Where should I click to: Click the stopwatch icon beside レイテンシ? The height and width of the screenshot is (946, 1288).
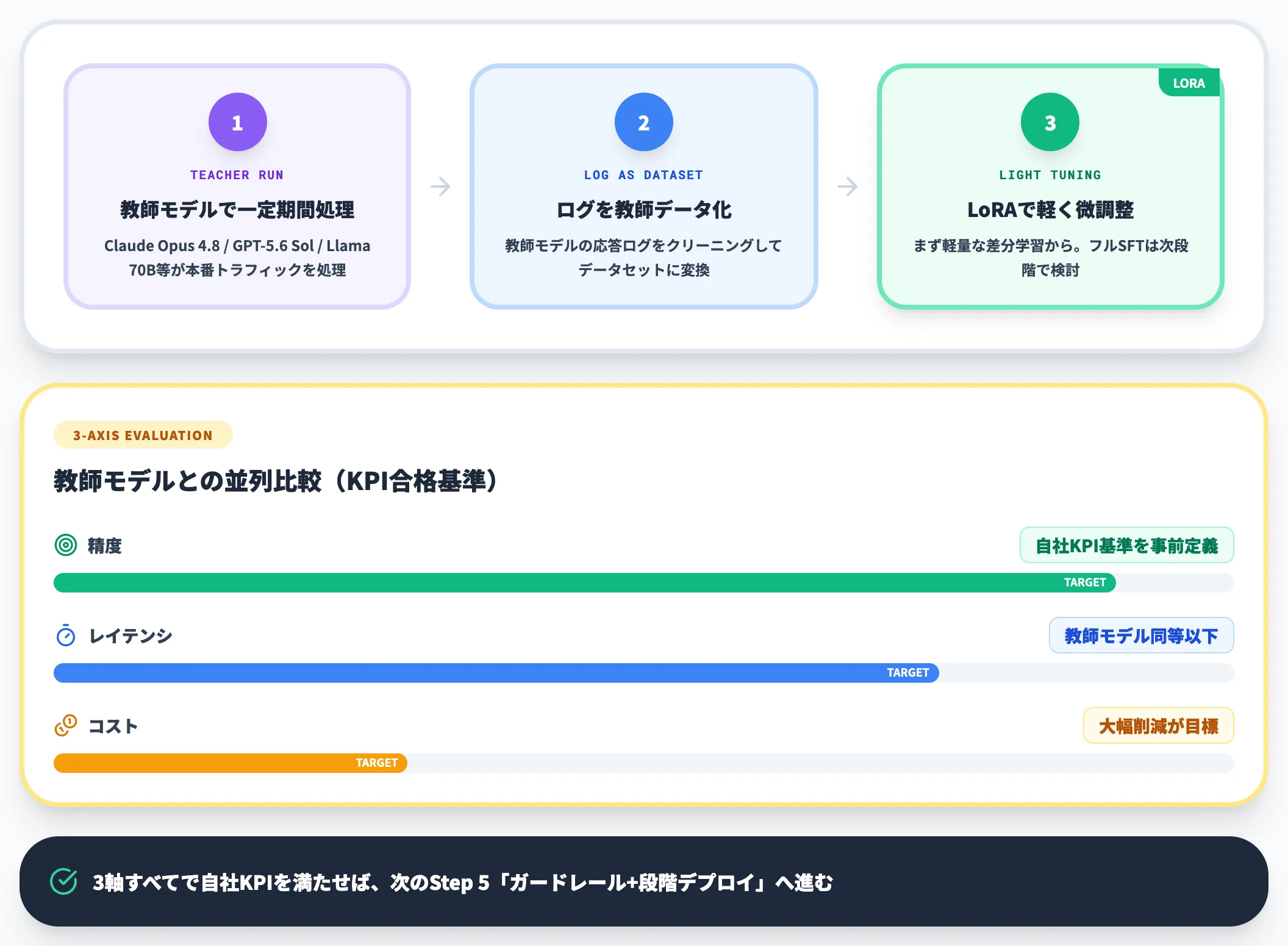pos(66,635)
